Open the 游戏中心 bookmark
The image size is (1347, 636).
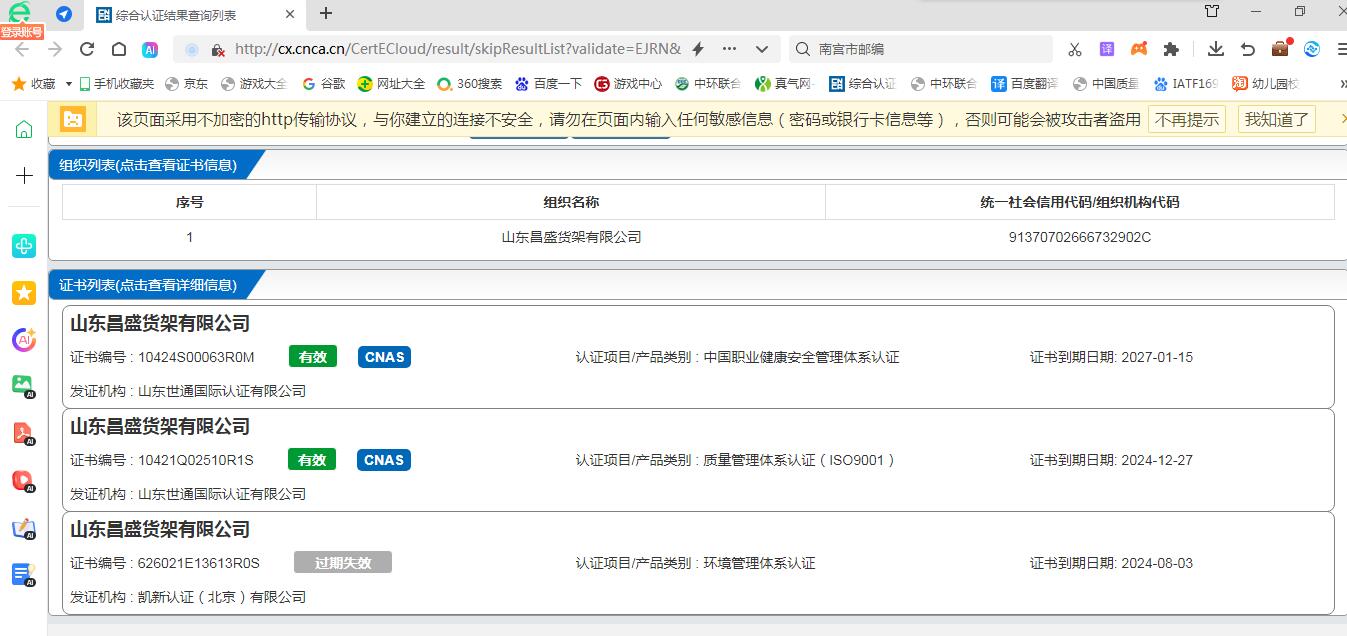[x=628, y=84]
